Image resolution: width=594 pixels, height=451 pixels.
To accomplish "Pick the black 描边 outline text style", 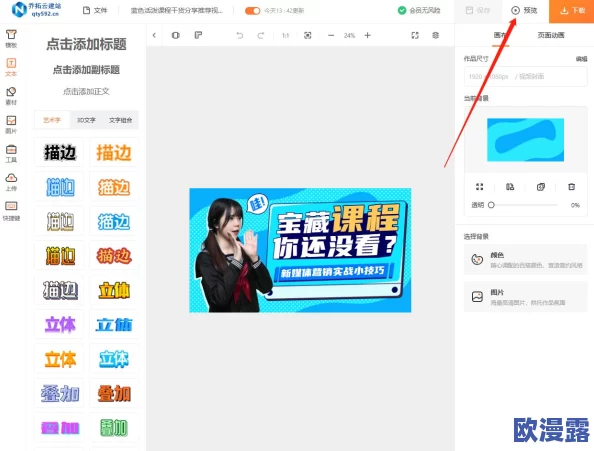I will click(x=59, y=153).
